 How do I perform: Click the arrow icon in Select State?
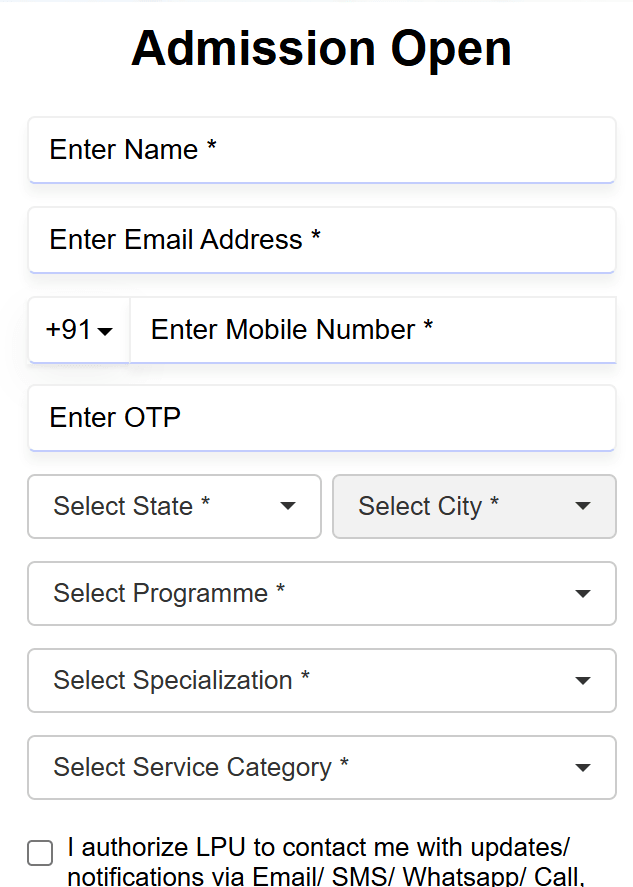[288, 506]
